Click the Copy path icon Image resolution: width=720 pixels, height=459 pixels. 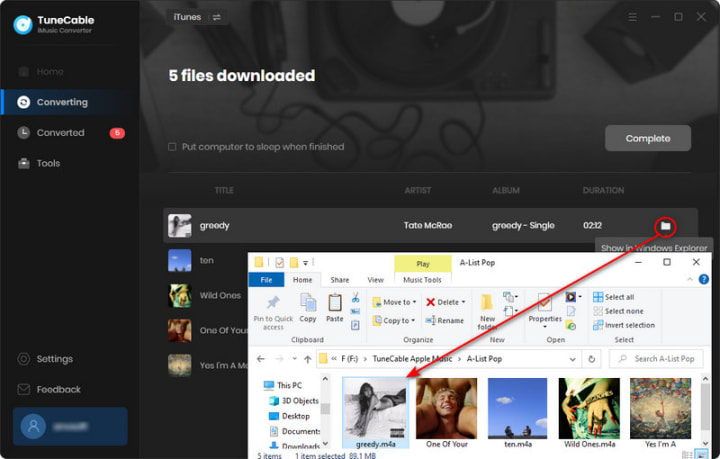[355, 312]
